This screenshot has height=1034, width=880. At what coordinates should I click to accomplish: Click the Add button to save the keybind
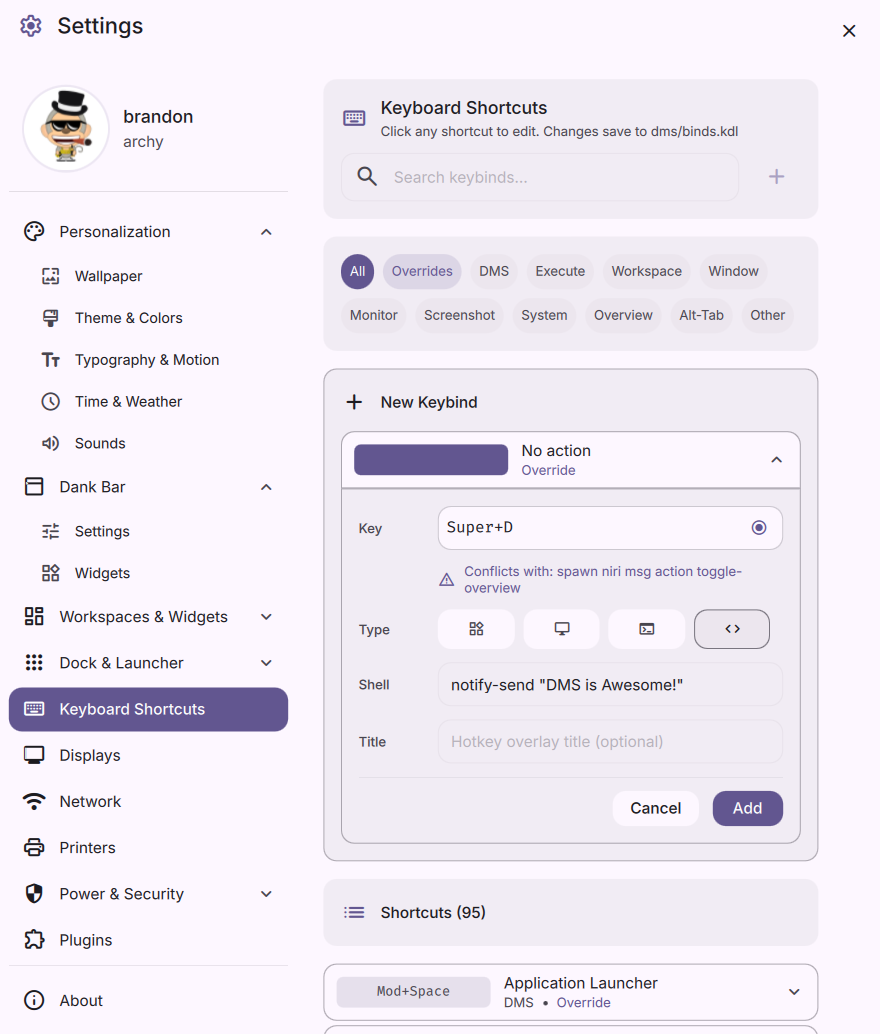(x=747, y=808)
